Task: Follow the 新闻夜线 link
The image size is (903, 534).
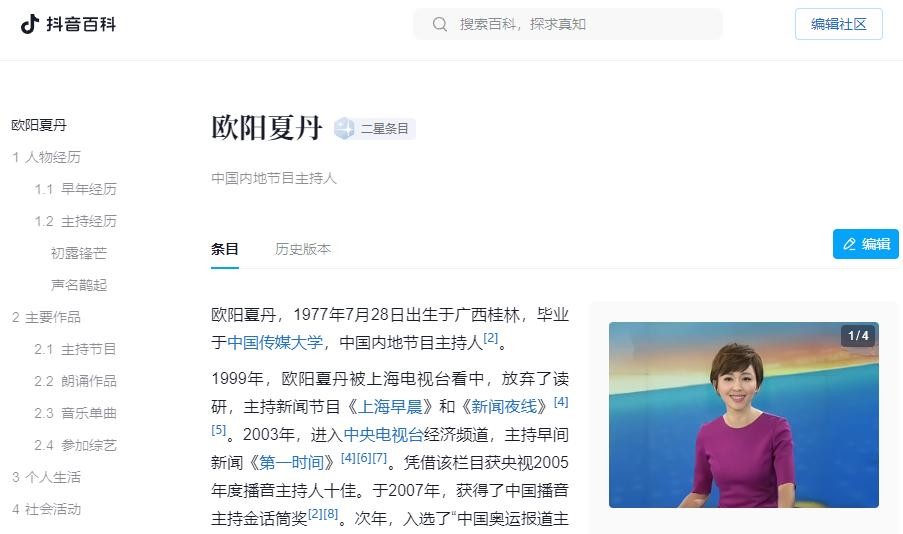Action: tap(504, 407)
